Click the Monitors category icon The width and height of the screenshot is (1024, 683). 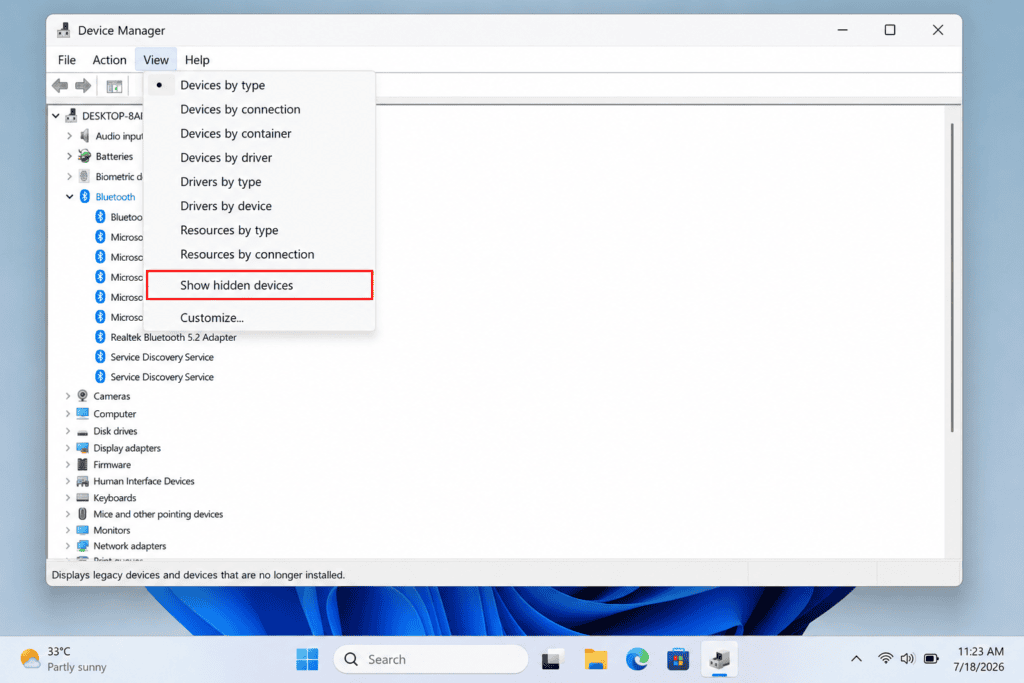point(82,530)
